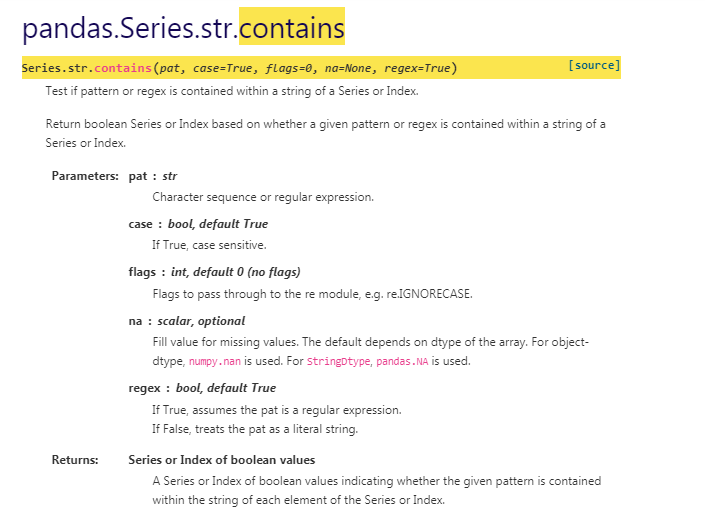Click the Series.str.contains function signature

pos(239,68)
